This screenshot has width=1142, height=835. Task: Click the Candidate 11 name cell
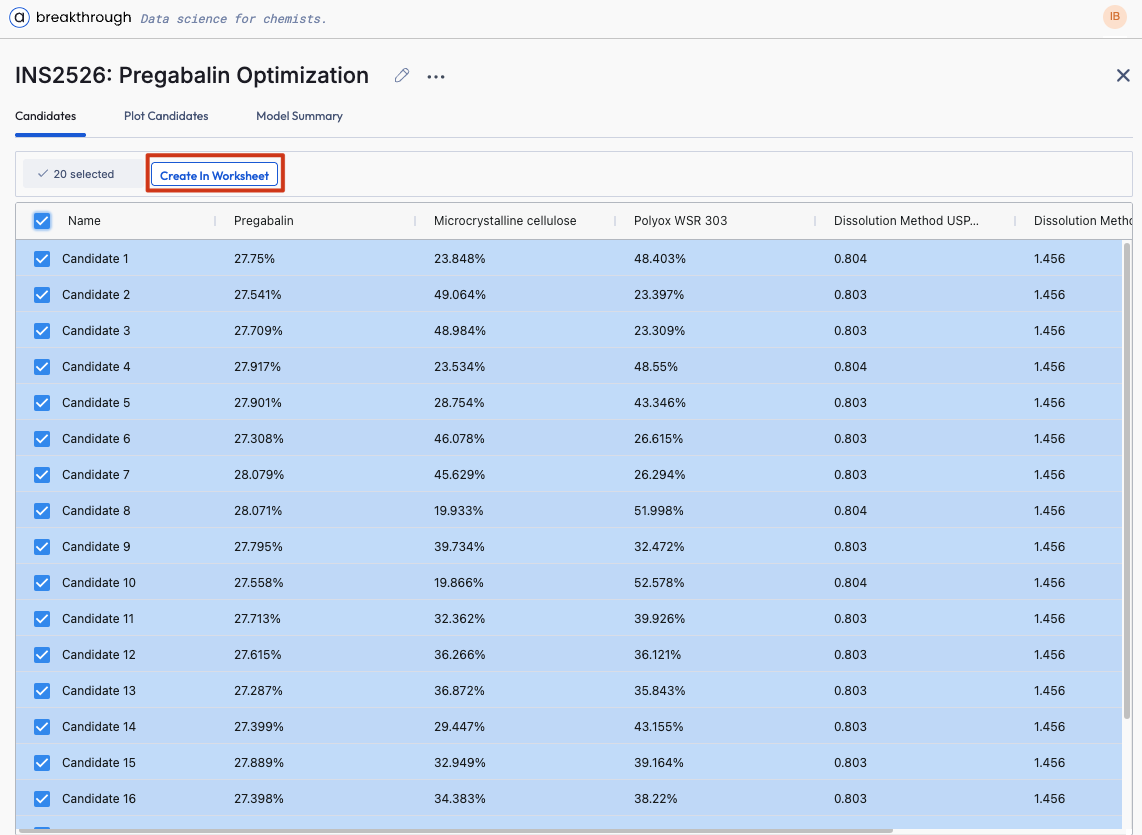[98, 619]
